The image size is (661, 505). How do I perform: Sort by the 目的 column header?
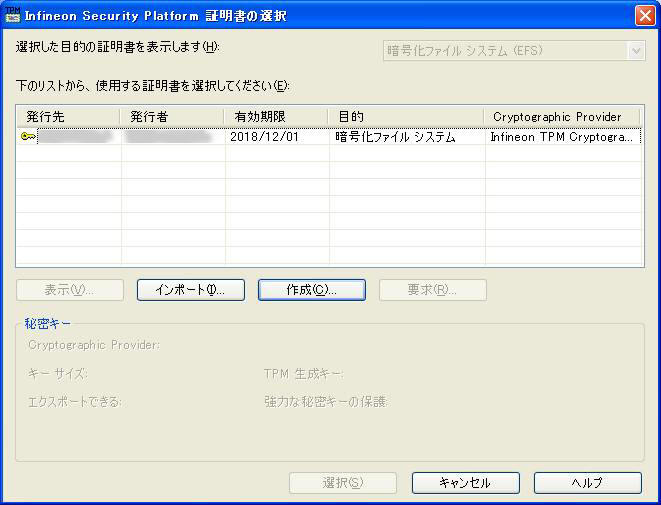point(406,117)
